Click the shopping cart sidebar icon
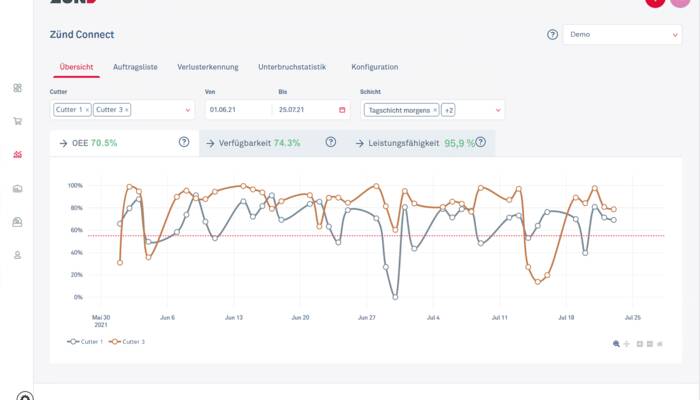Viewport: 700px width, 400px height. pos(17,122)
